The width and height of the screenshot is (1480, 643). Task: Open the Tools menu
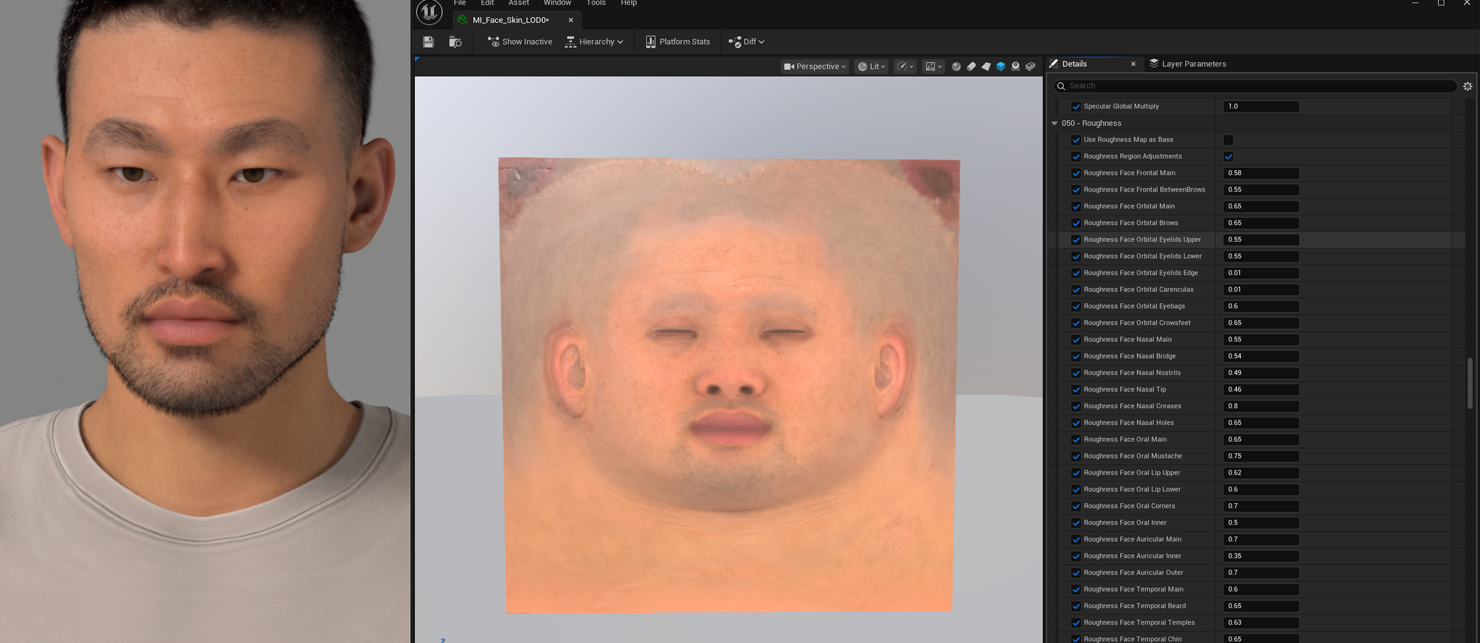[596, 3]
